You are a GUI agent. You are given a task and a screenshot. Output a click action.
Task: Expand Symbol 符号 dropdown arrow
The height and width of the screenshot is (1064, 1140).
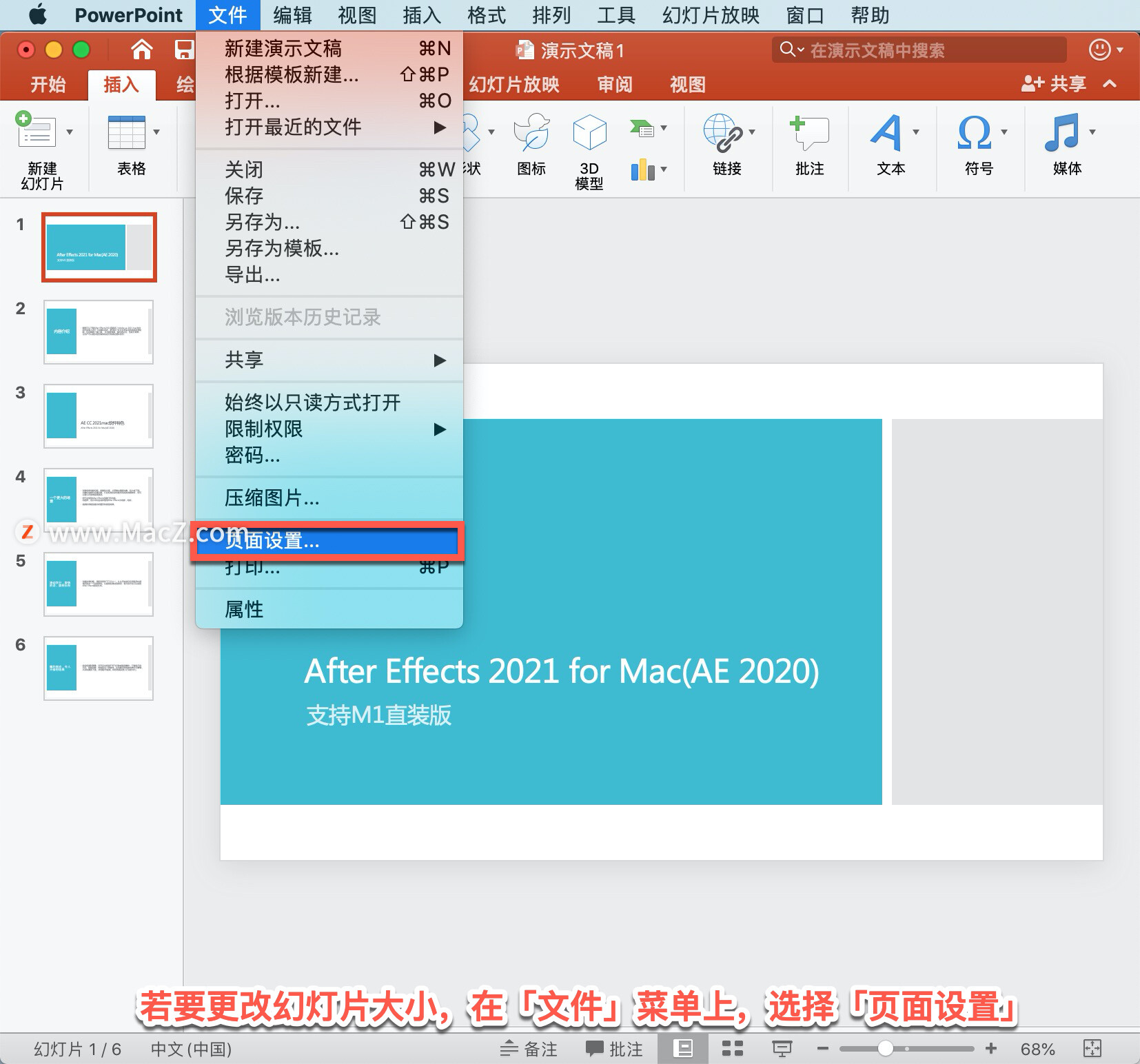(x=1004, y=132)
